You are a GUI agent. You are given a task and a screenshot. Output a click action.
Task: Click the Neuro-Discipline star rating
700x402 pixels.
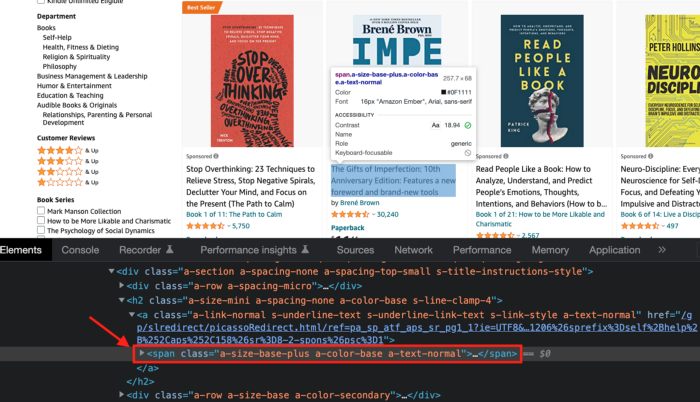click(x=639, y=226)
